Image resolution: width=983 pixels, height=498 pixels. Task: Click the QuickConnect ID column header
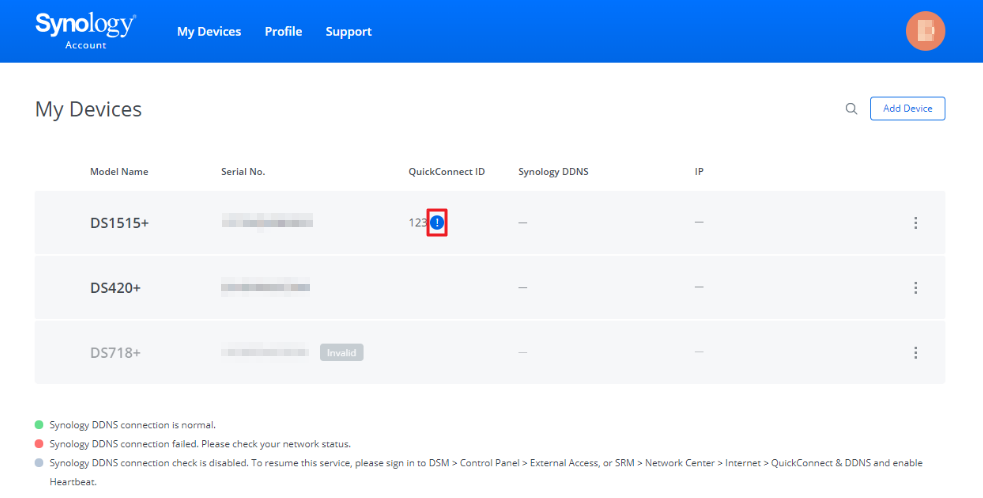point(446,172)
